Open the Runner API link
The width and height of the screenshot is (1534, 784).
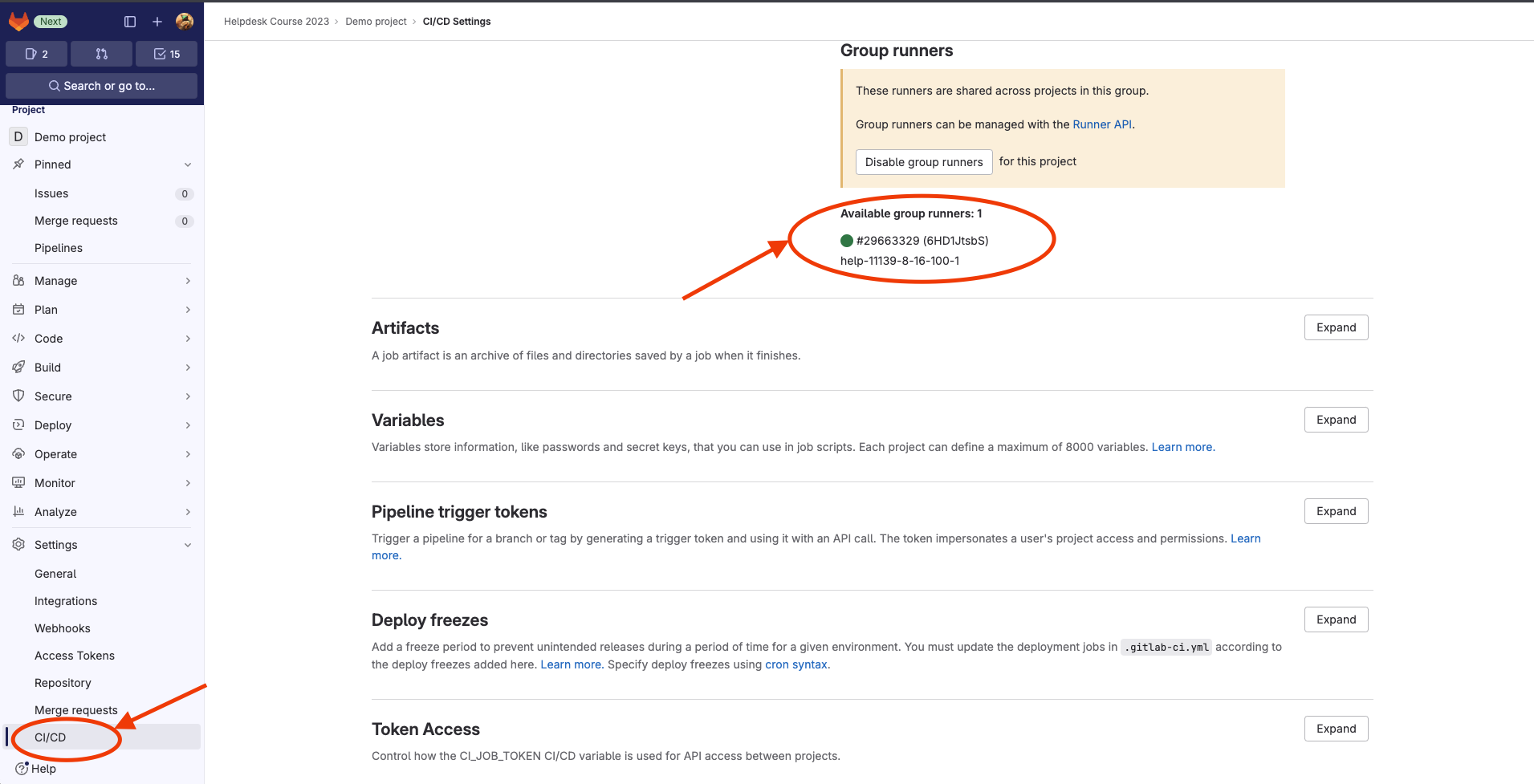1102,124
